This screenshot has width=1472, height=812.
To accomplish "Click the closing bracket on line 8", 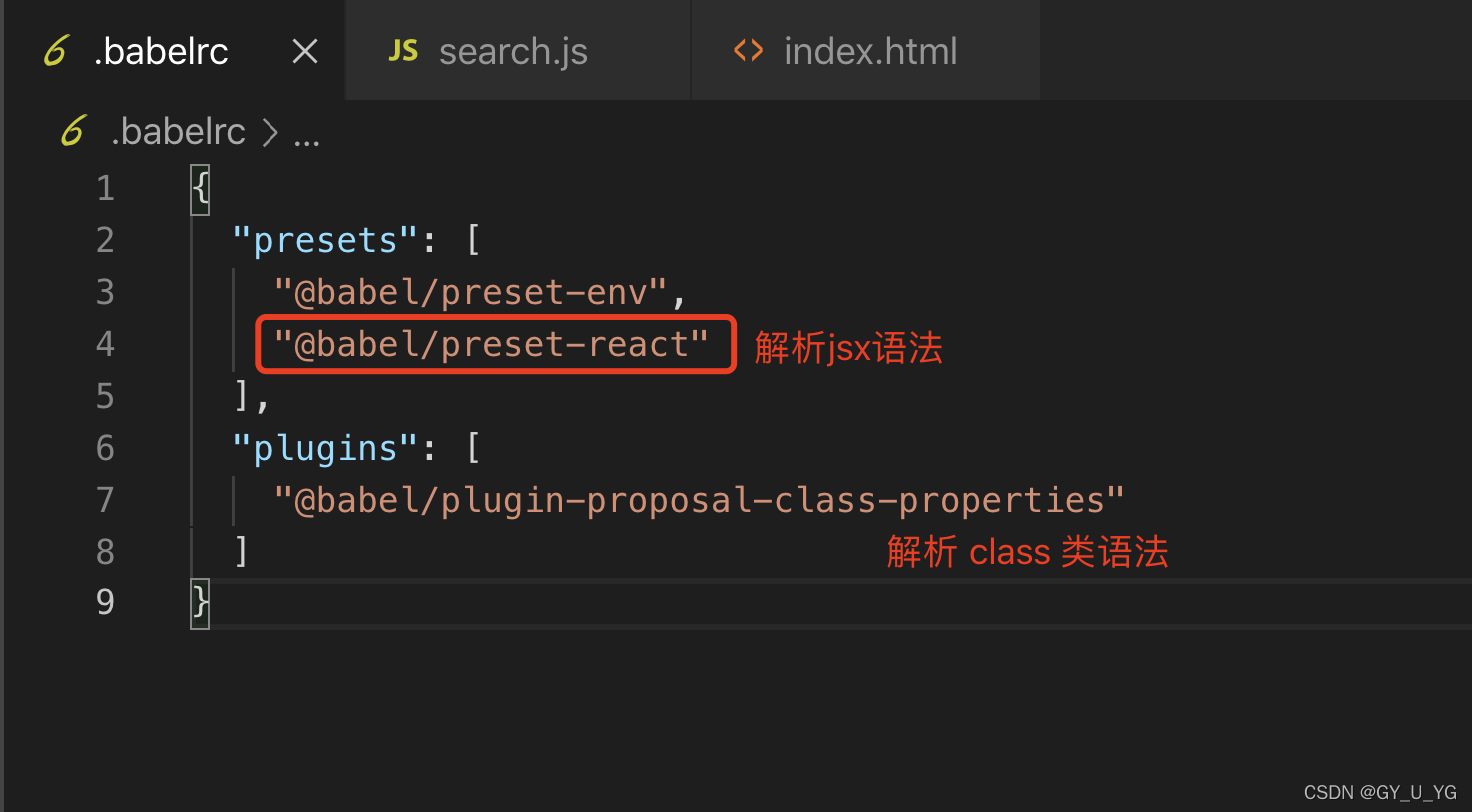I will [x=241, y=552].
